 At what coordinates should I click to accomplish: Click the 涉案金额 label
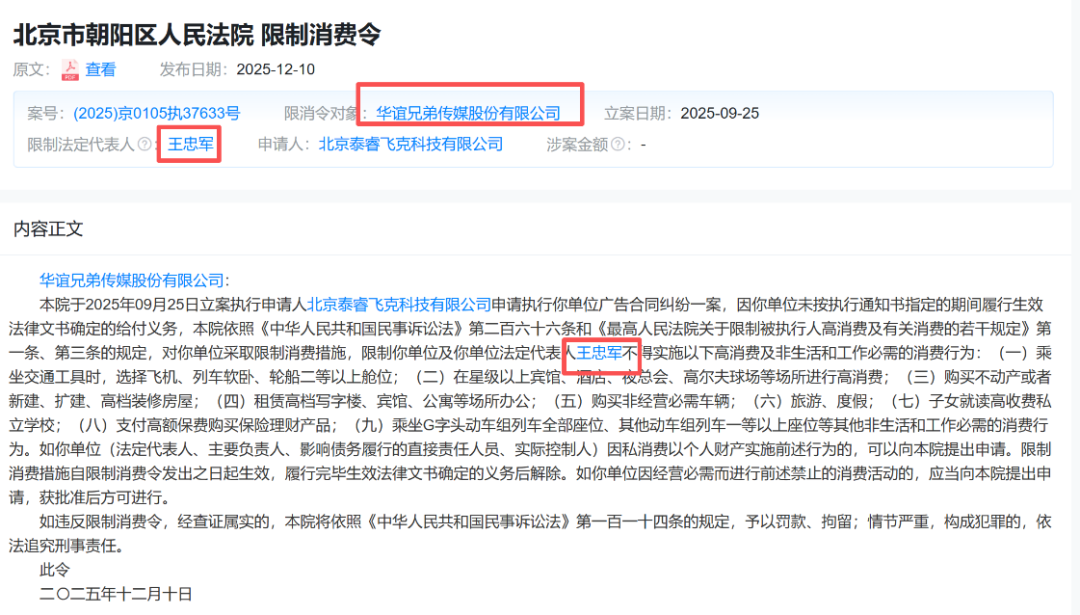577,144
